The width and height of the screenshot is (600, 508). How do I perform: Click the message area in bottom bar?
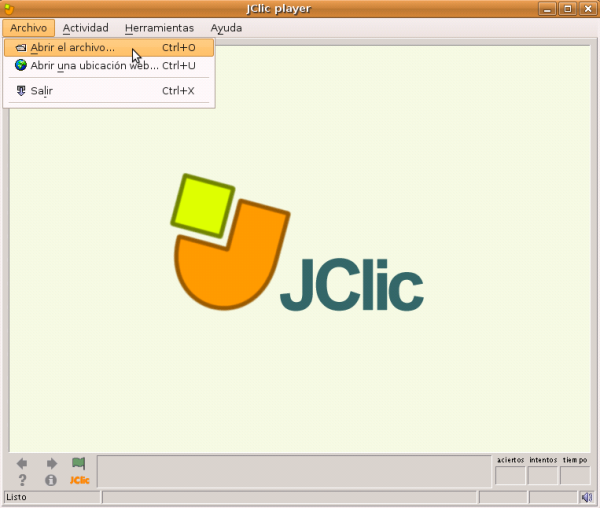coord(294,471)
